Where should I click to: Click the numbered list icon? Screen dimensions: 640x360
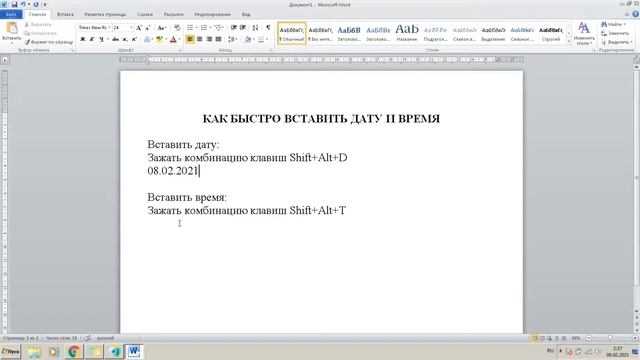click(x=204, y=28)
